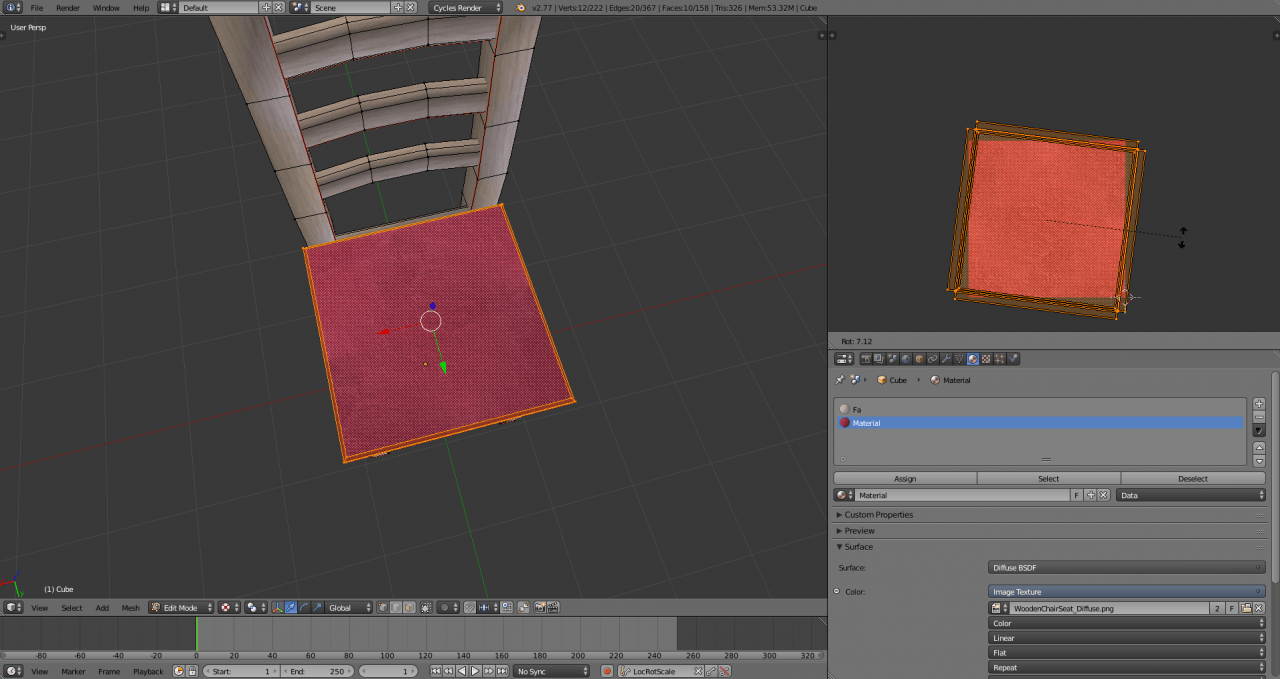Open the Modifiers wrench properties tab
The height and width of the screenshot is (679, 1280).
pyautogui.click(x=946, y=359)
